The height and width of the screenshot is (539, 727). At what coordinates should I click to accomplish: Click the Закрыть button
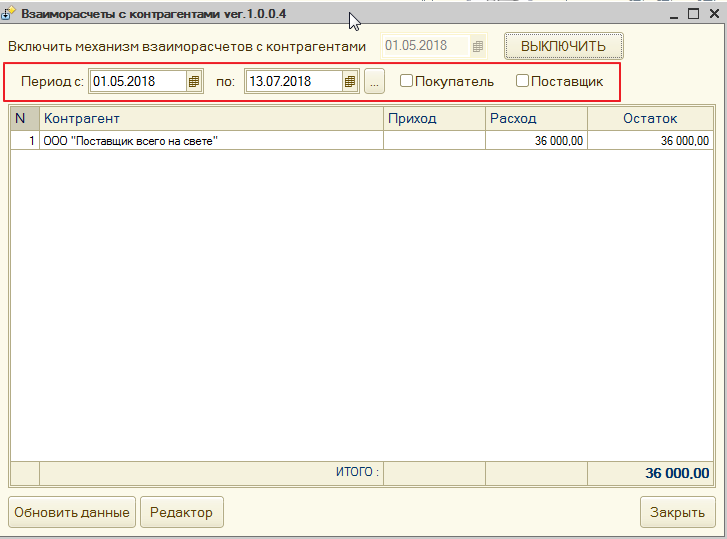pos(677,512)
